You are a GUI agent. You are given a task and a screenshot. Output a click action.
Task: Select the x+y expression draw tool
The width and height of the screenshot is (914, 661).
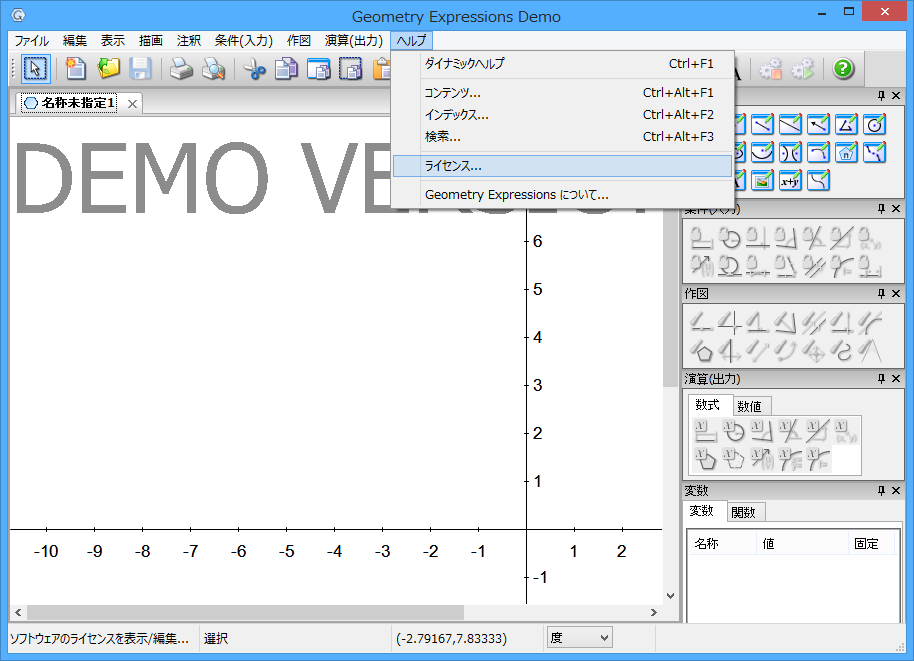click(790, 180)
